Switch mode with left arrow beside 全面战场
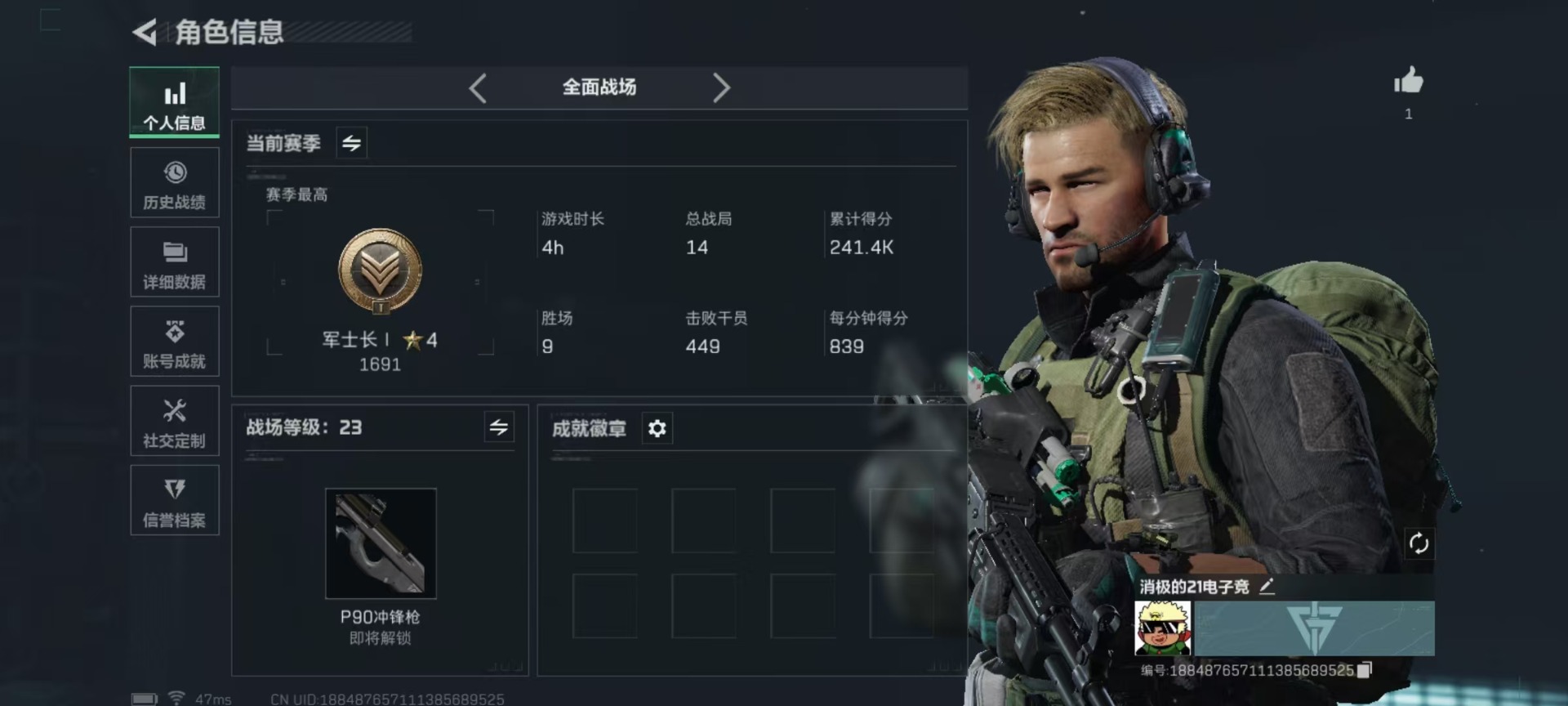The image size is (1568, 706). click(x=478, y=87)
